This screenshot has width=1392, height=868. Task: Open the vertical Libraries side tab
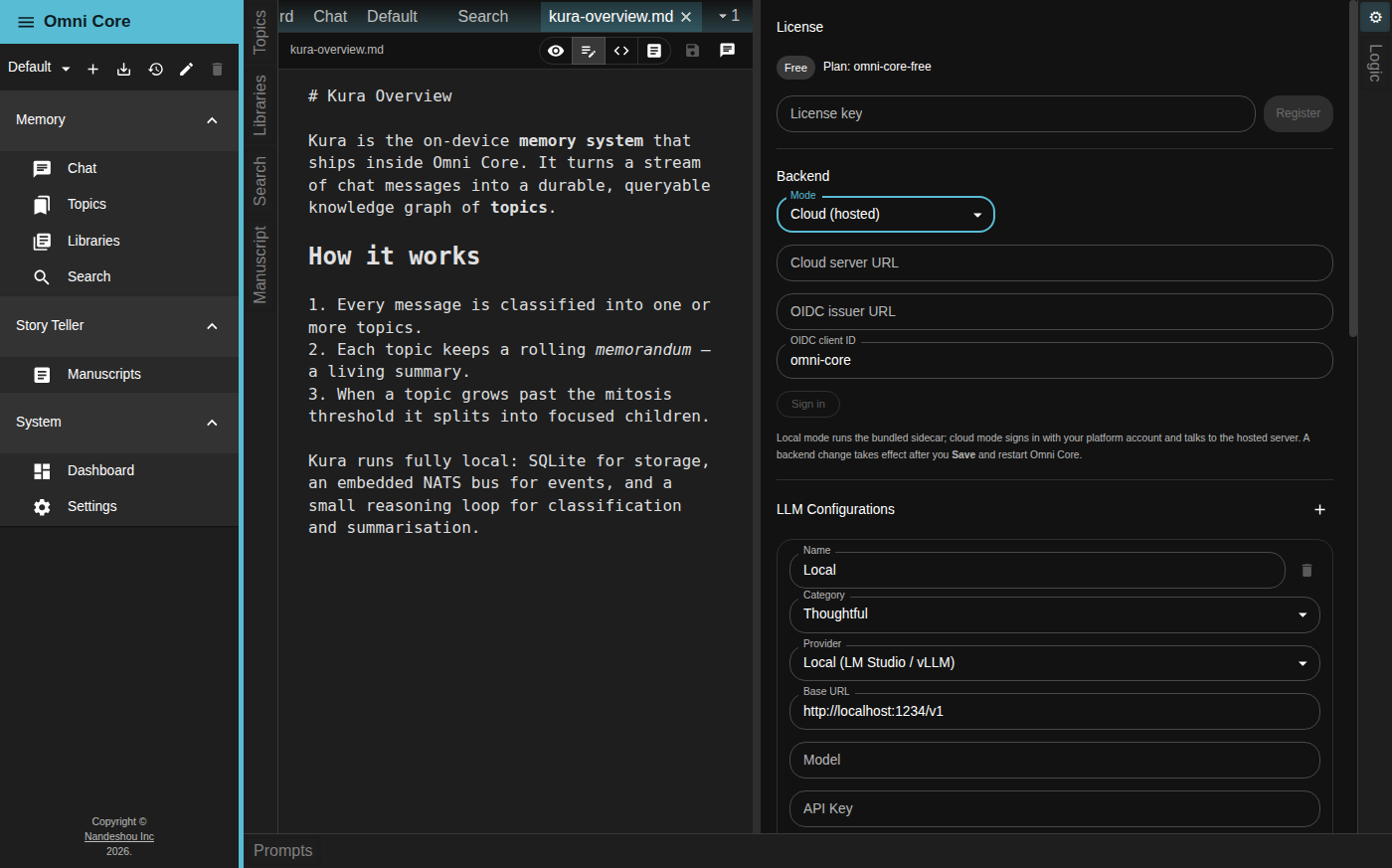click(261, 104)
